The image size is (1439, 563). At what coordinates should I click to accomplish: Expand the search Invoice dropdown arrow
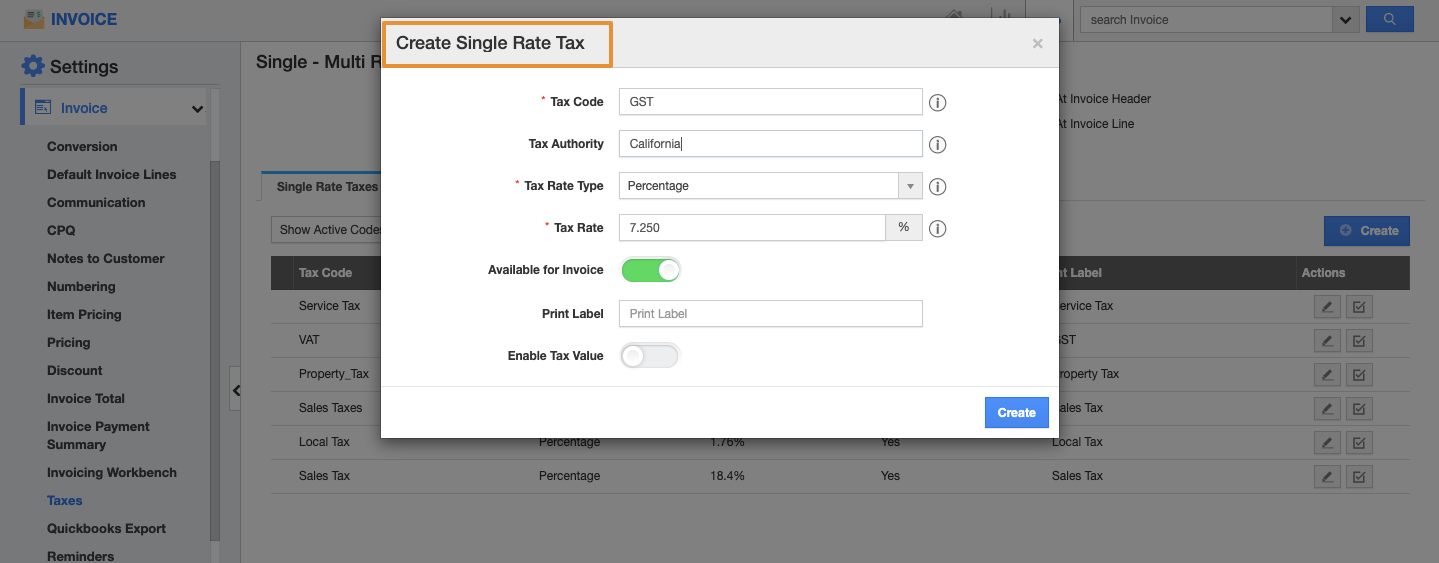(1344, 19)
